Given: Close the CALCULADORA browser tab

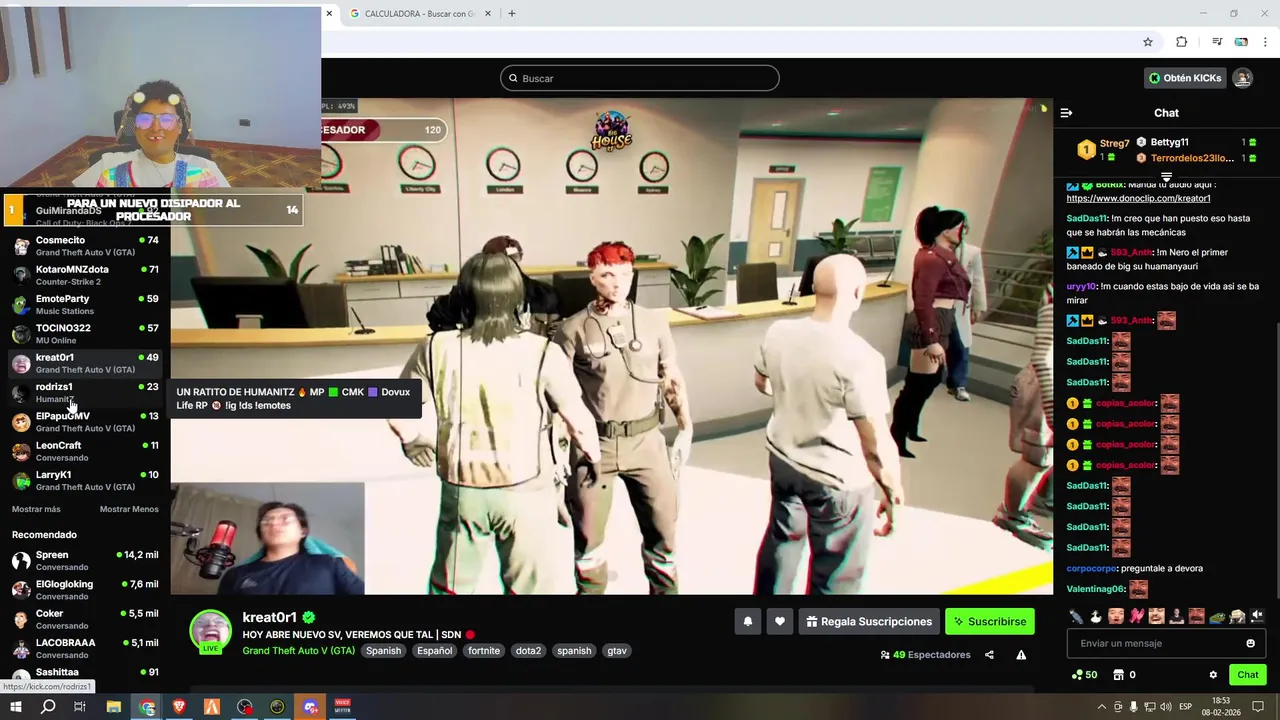Looking at the screenshot, I should (488, 14).
